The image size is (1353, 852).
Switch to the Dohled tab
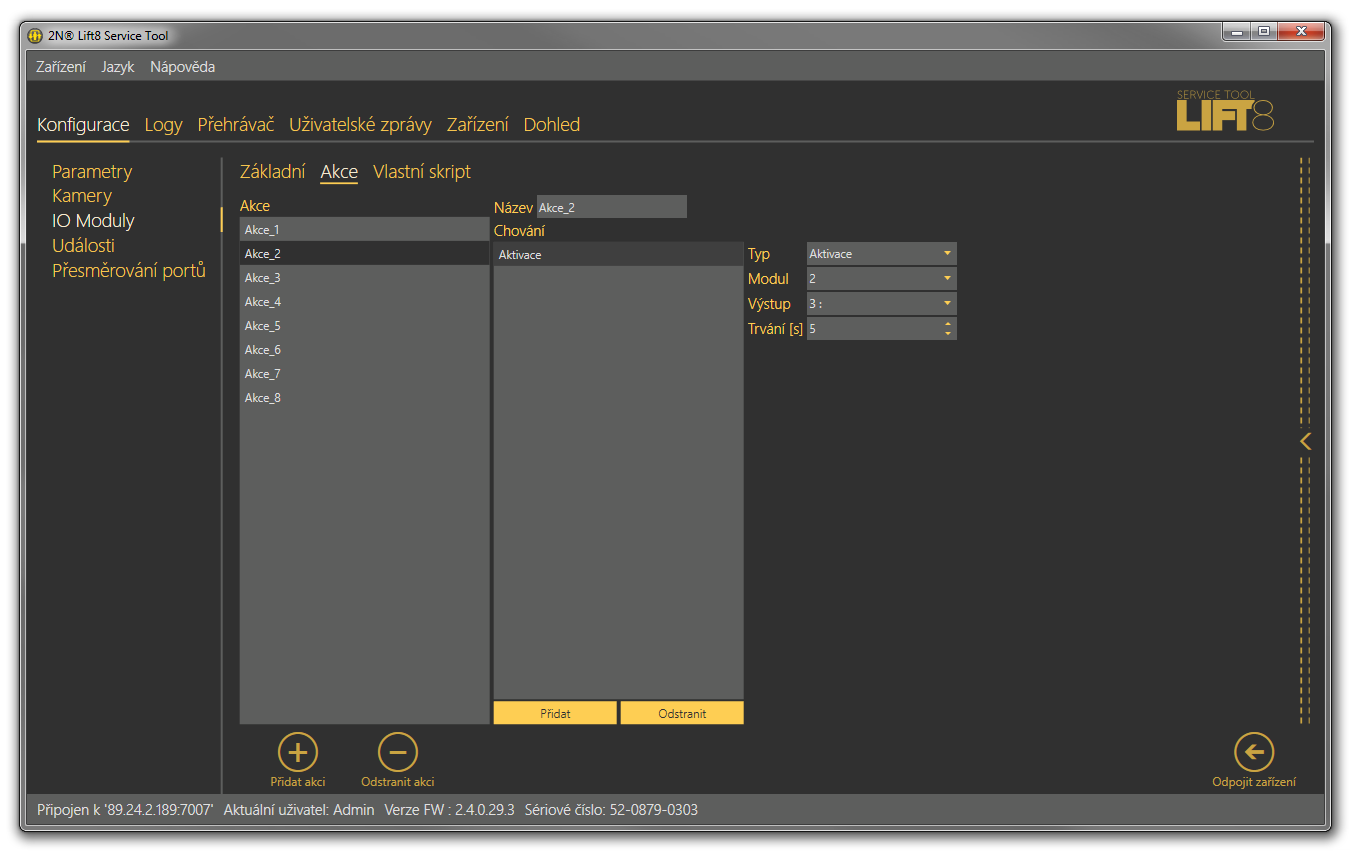tap(551, 125)
